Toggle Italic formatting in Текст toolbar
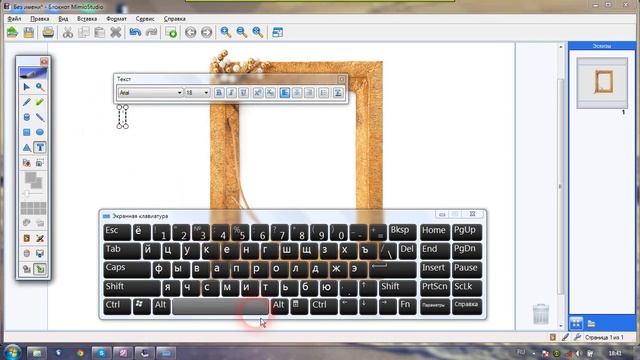 point(231,93)
